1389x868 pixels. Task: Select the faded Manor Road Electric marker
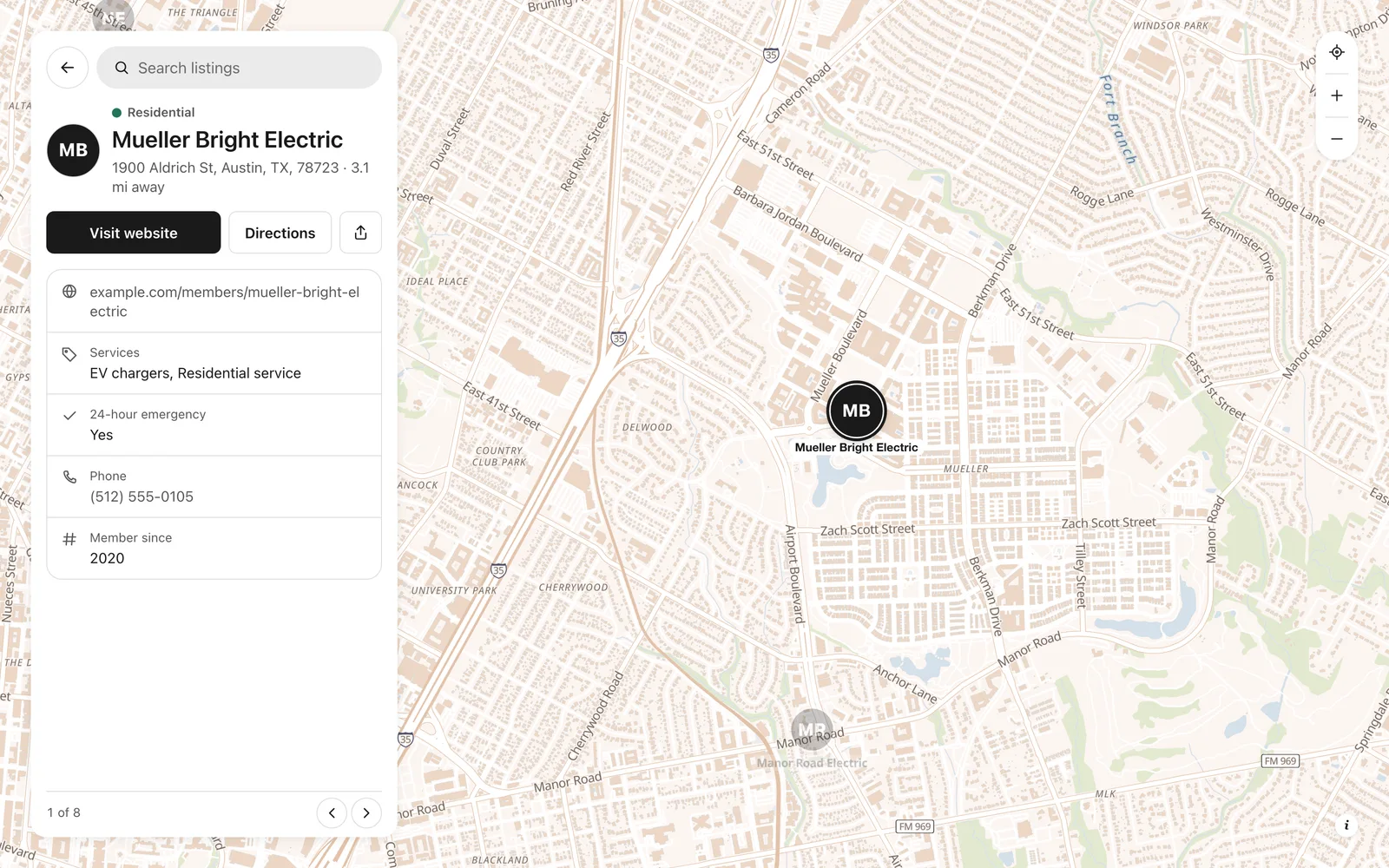point(812,730)
